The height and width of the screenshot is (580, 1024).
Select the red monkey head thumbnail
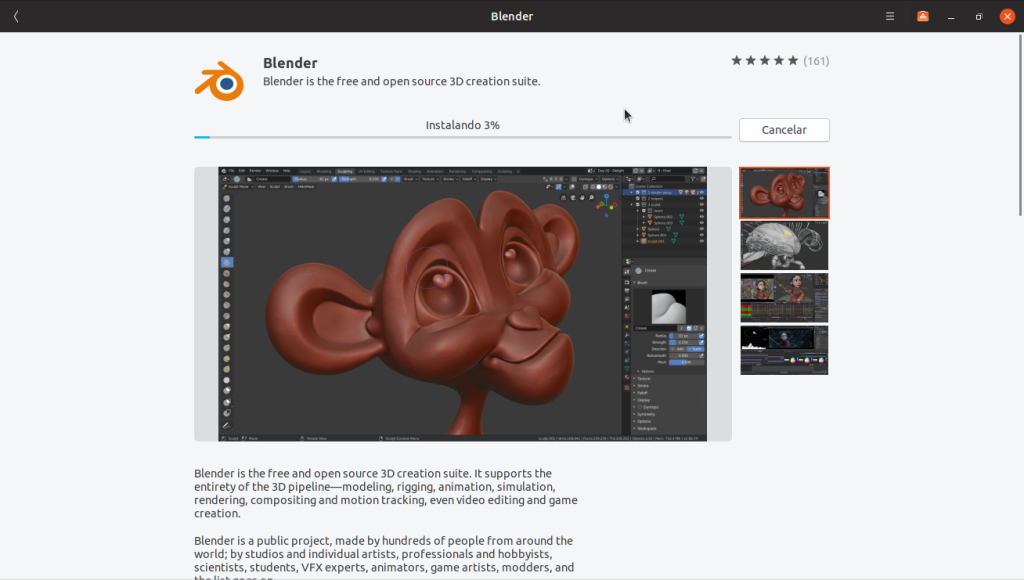click(x=784, y=193)
